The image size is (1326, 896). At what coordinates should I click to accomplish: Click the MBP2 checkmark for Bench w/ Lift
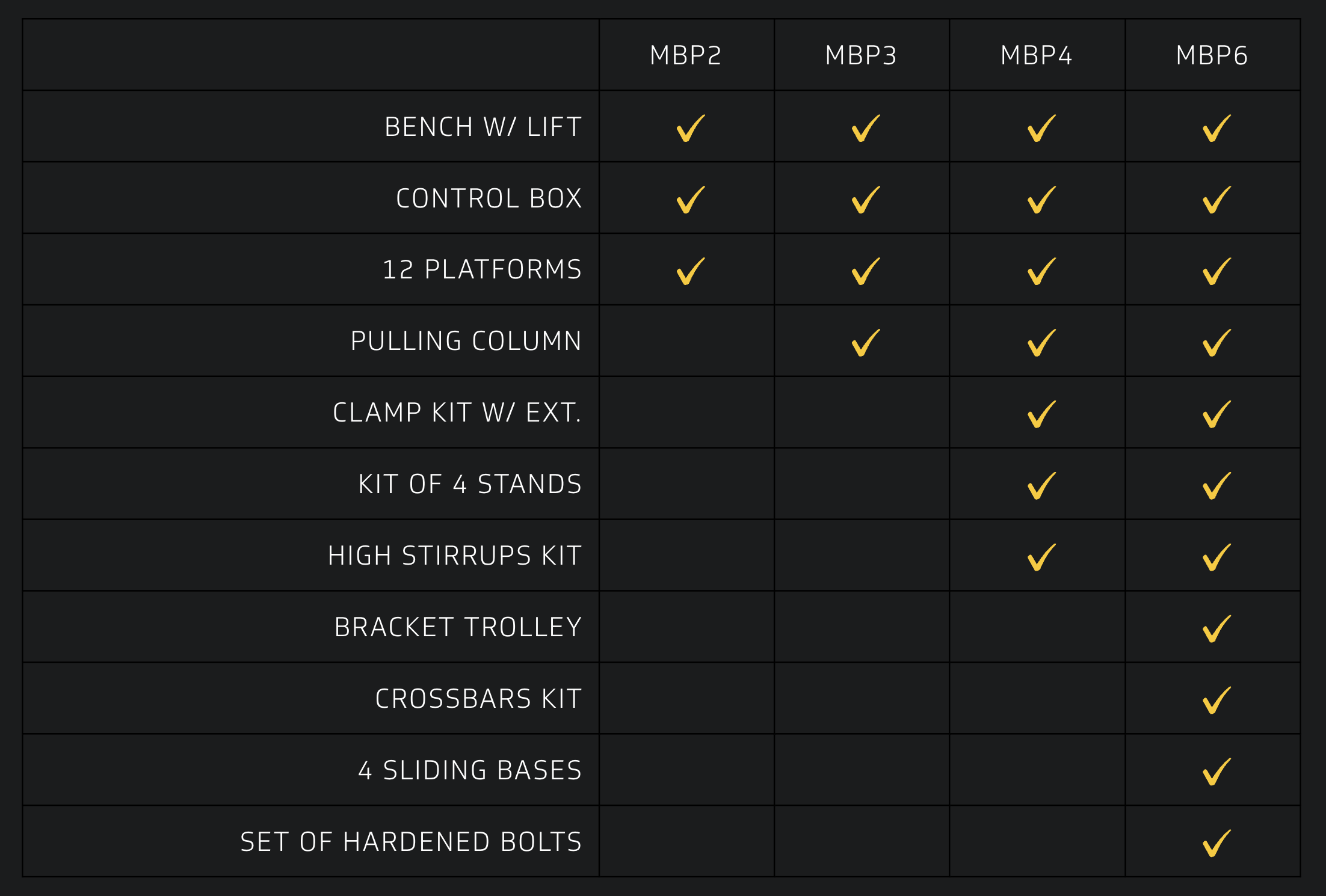690,128
